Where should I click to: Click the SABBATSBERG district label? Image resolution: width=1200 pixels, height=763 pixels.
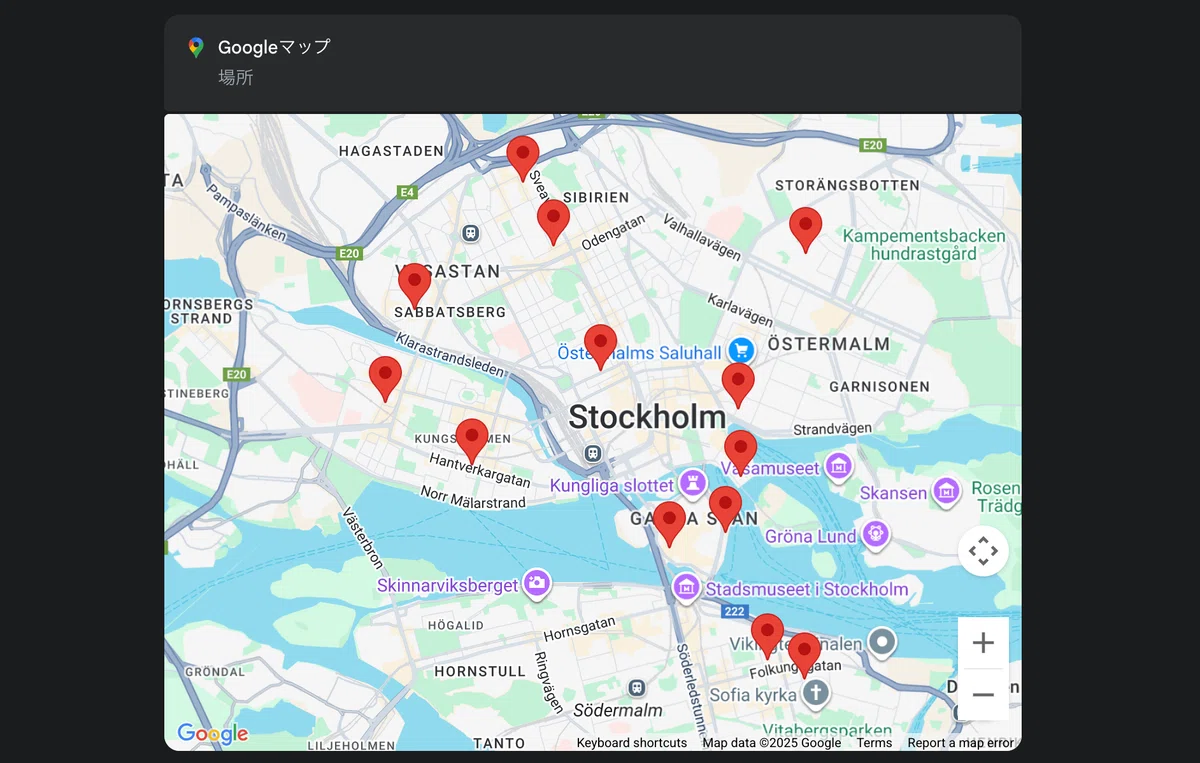(x=450, y=312)
